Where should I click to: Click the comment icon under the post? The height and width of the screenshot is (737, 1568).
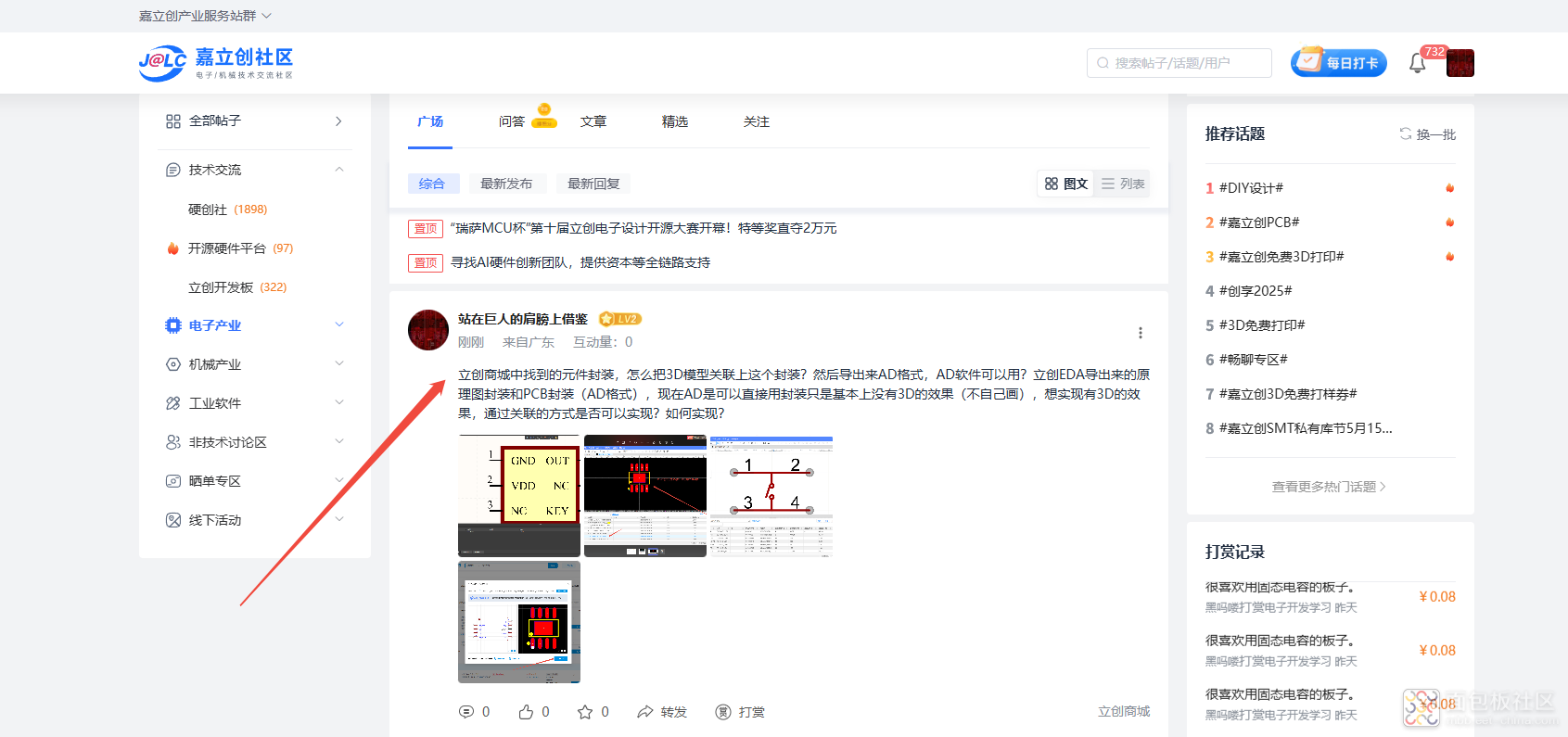[x=466, y=712]
